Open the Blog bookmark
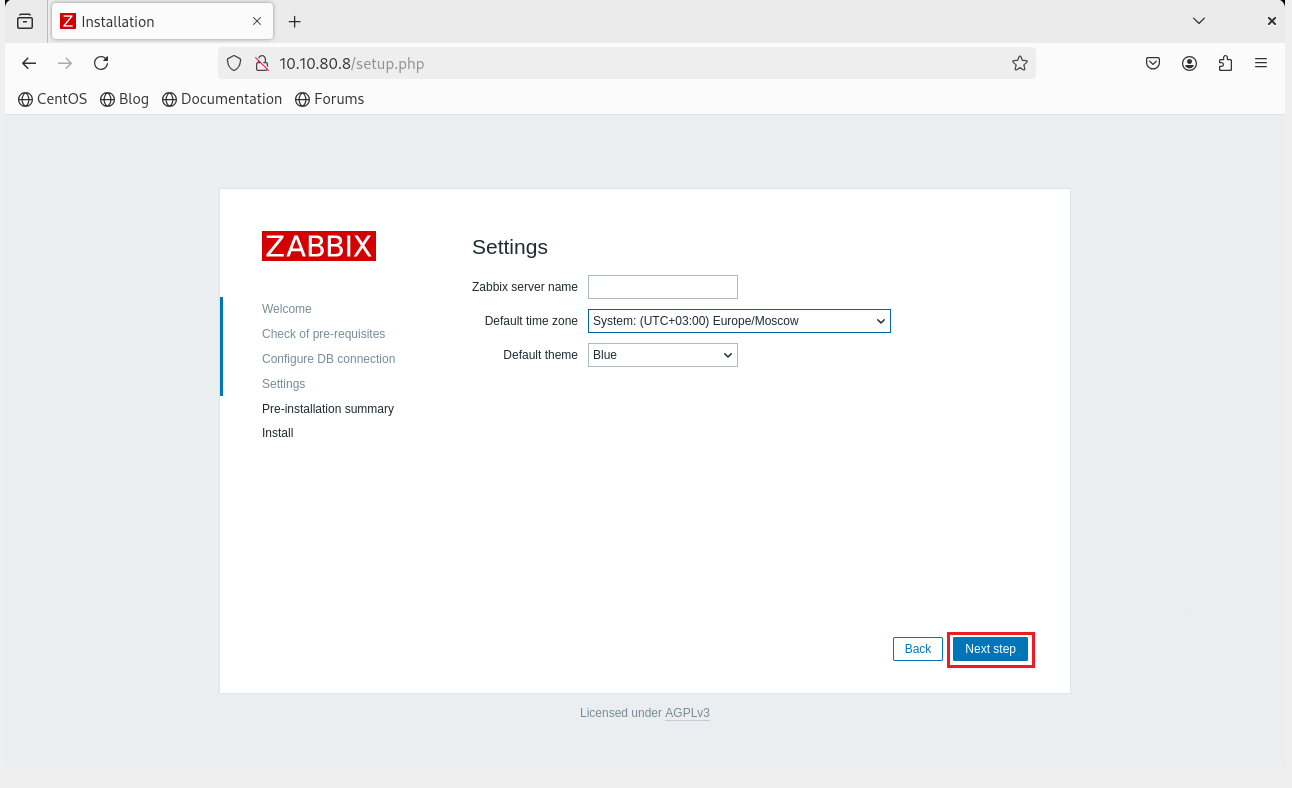 (124, 99)
